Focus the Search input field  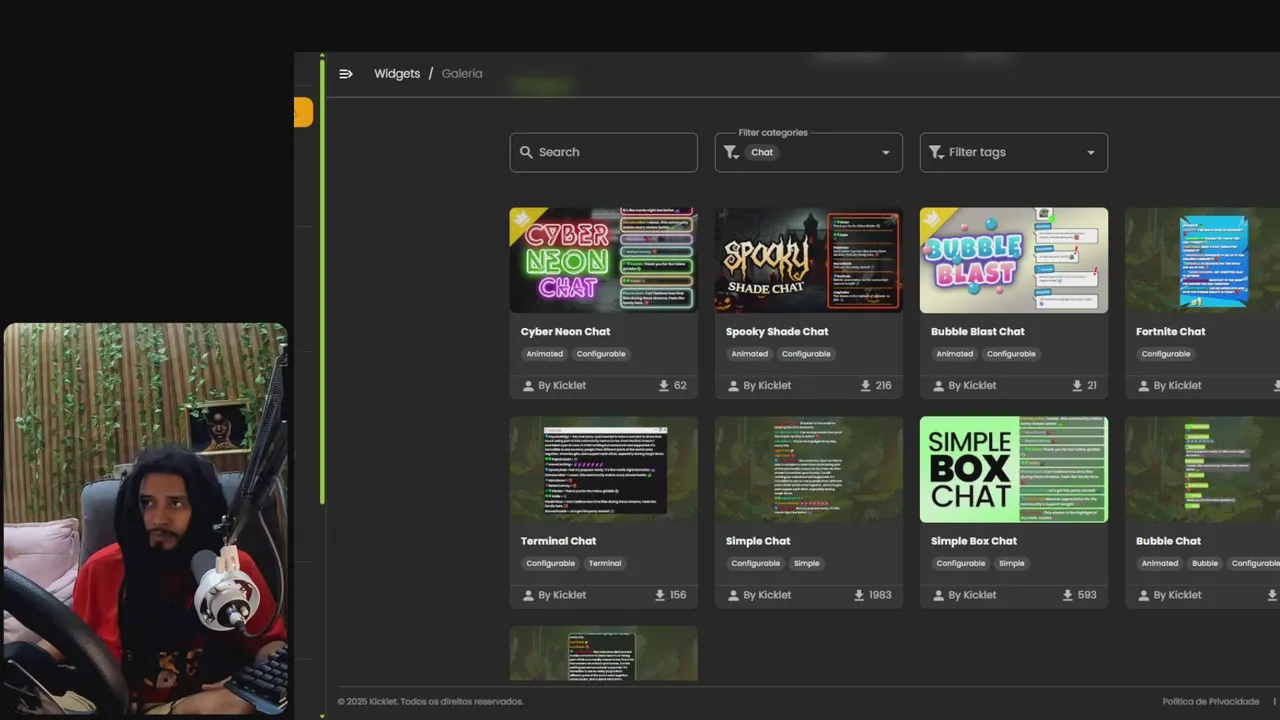(603, 152)
